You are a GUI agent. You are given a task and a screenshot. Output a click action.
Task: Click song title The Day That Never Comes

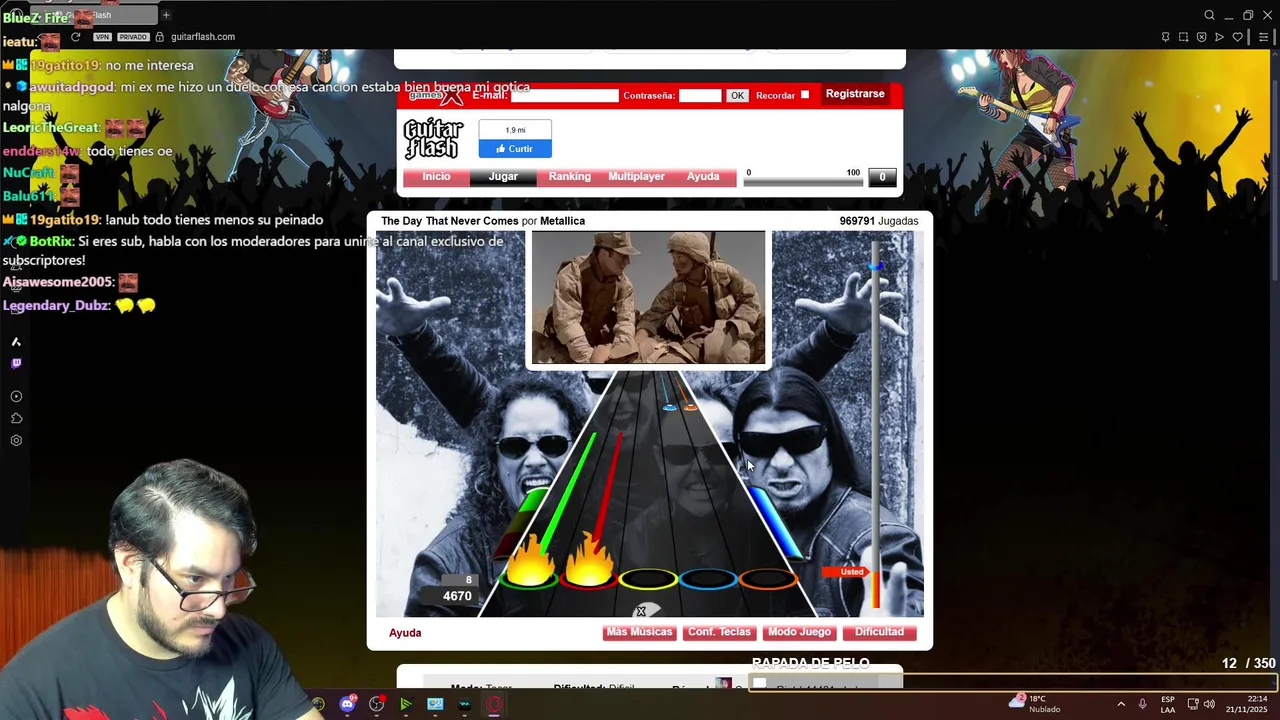tap(450, 221)
